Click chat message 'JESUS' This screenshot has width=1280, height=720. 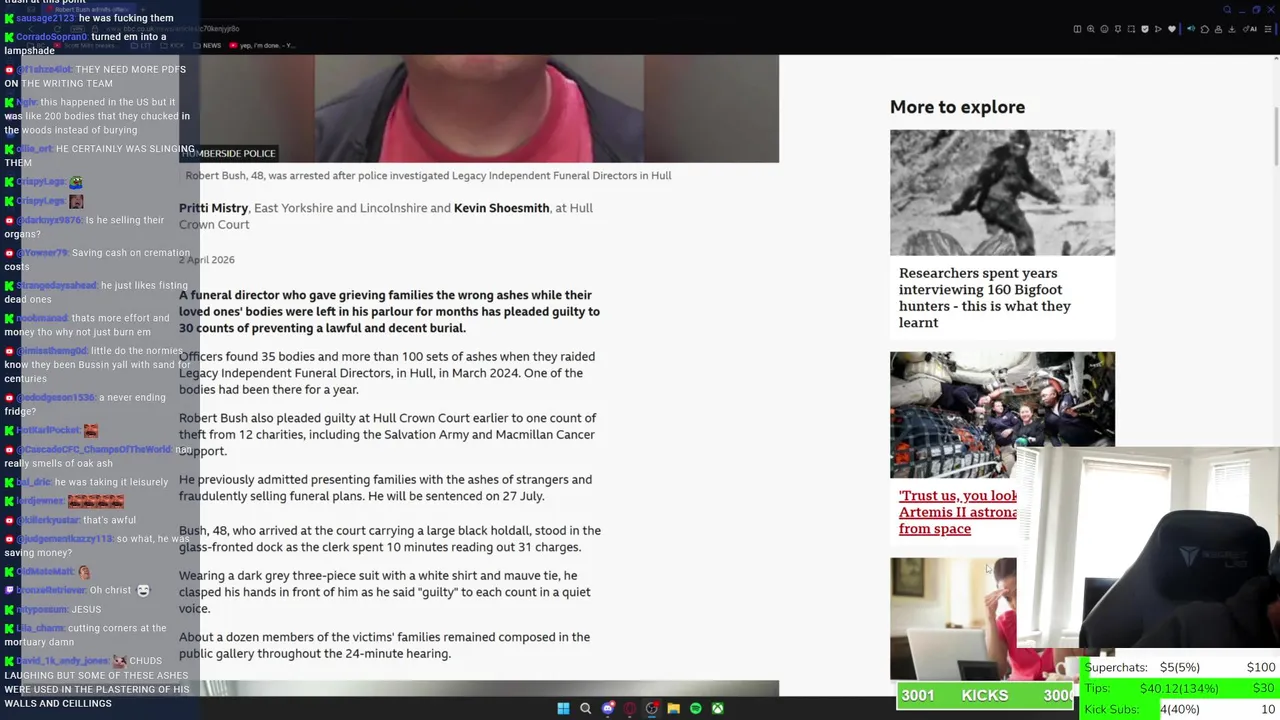pyautogui.click(x=86, y=610)
